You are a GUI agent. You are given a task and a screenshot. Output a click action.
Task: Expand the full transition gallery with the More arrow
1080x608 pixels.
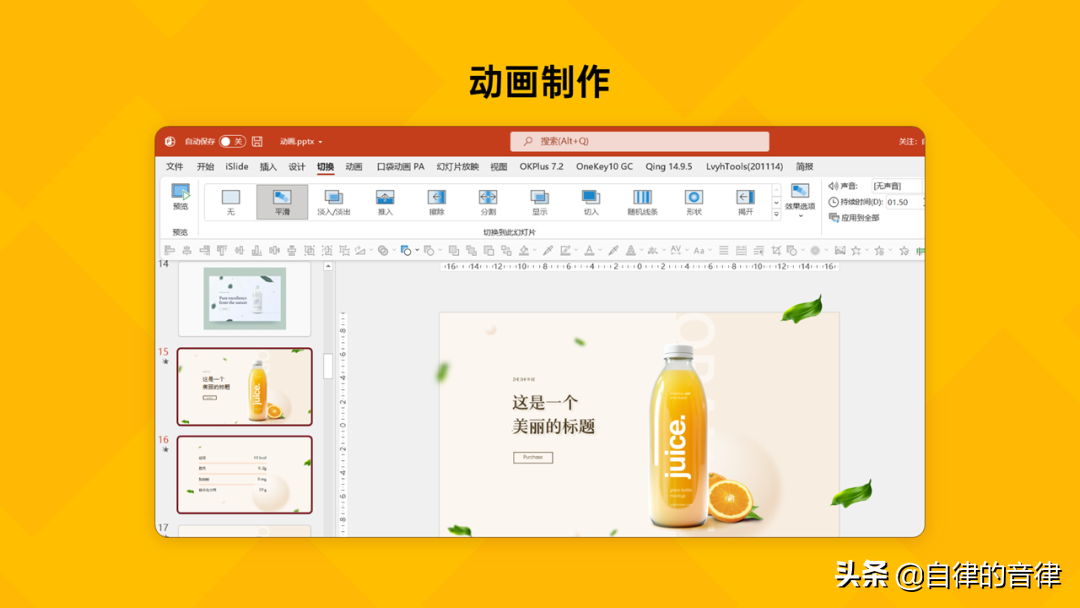pyautogui.click(x=776, y=215)
